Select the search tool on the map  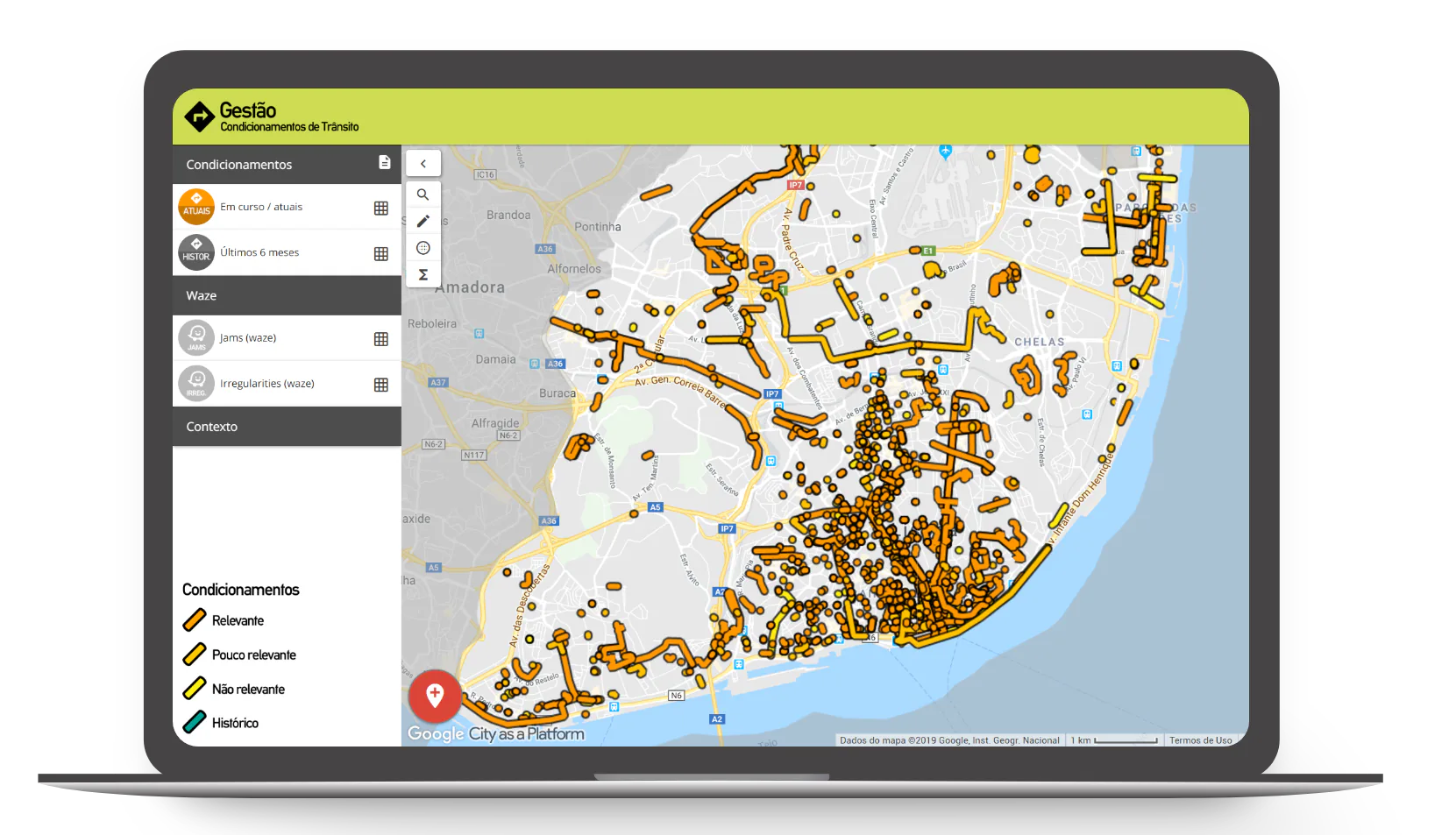[423, 194]
